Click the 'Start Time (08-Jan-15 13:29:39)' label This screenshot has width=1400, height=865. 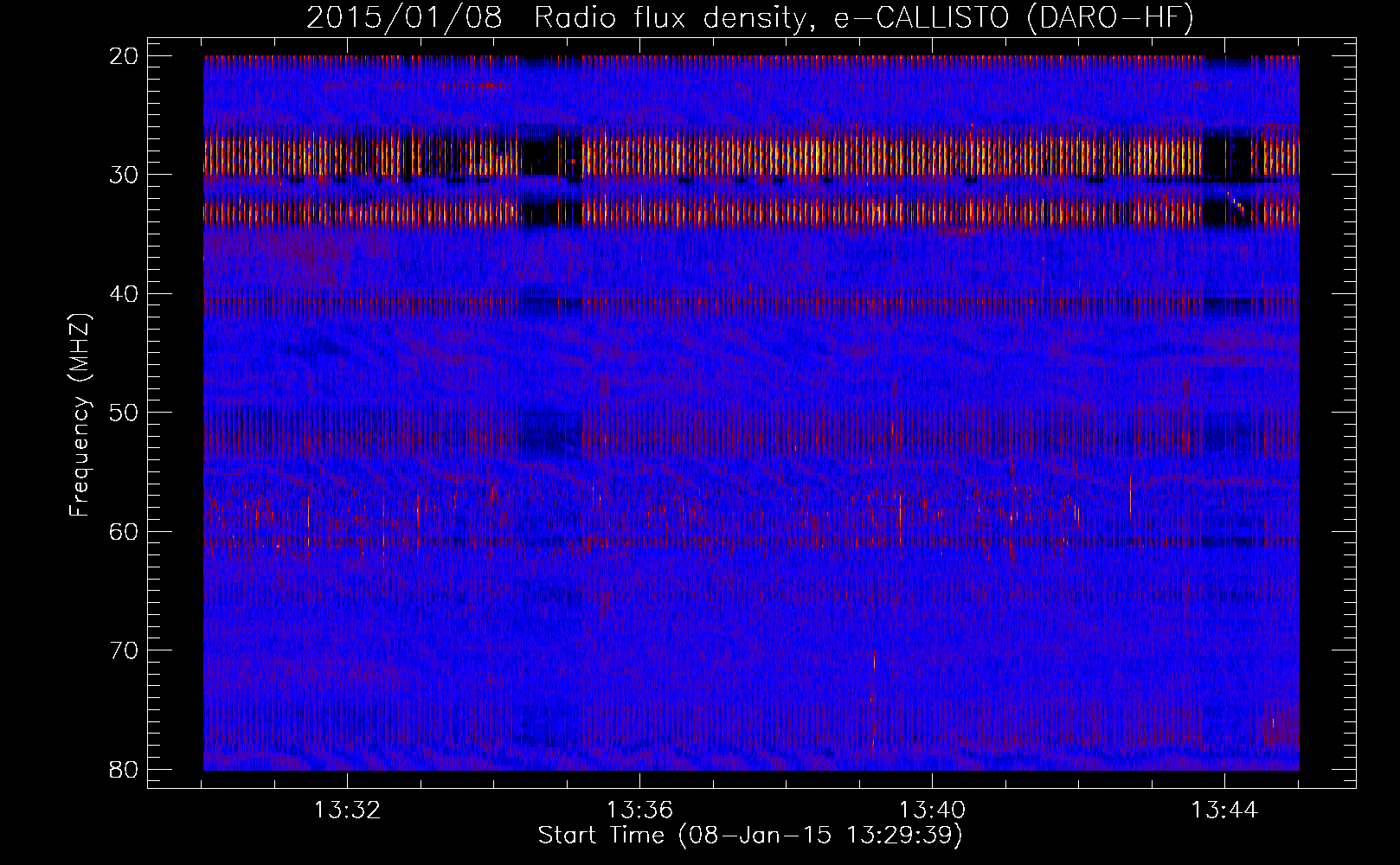click(x=750, y=836)
